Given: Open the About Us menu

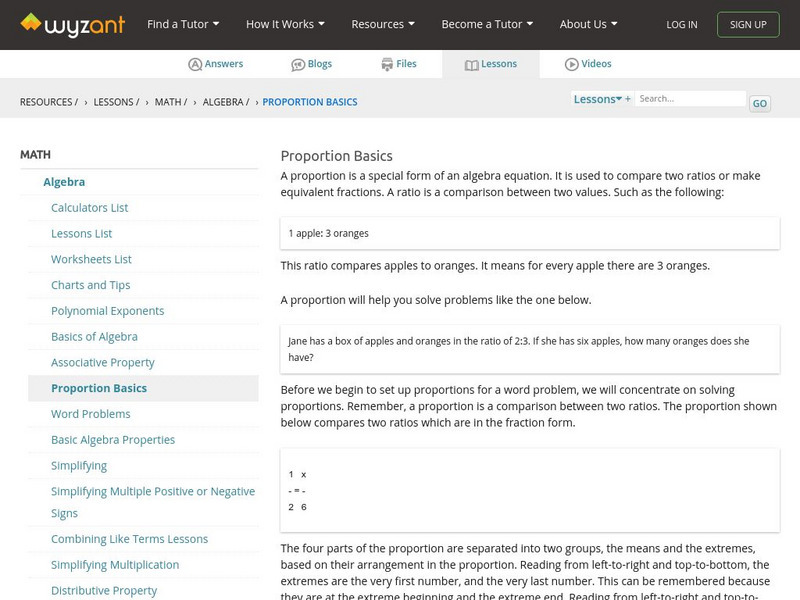Looking at the screenshot, I should pyautogui.click(x=588, y=24).
